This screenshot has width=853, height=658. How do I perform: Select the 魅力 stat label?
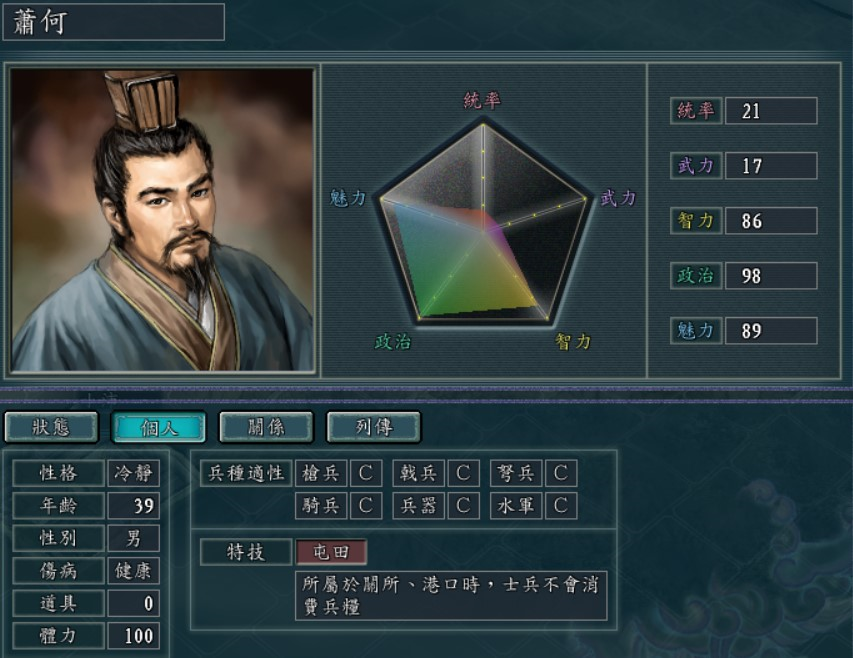[696, 331]
